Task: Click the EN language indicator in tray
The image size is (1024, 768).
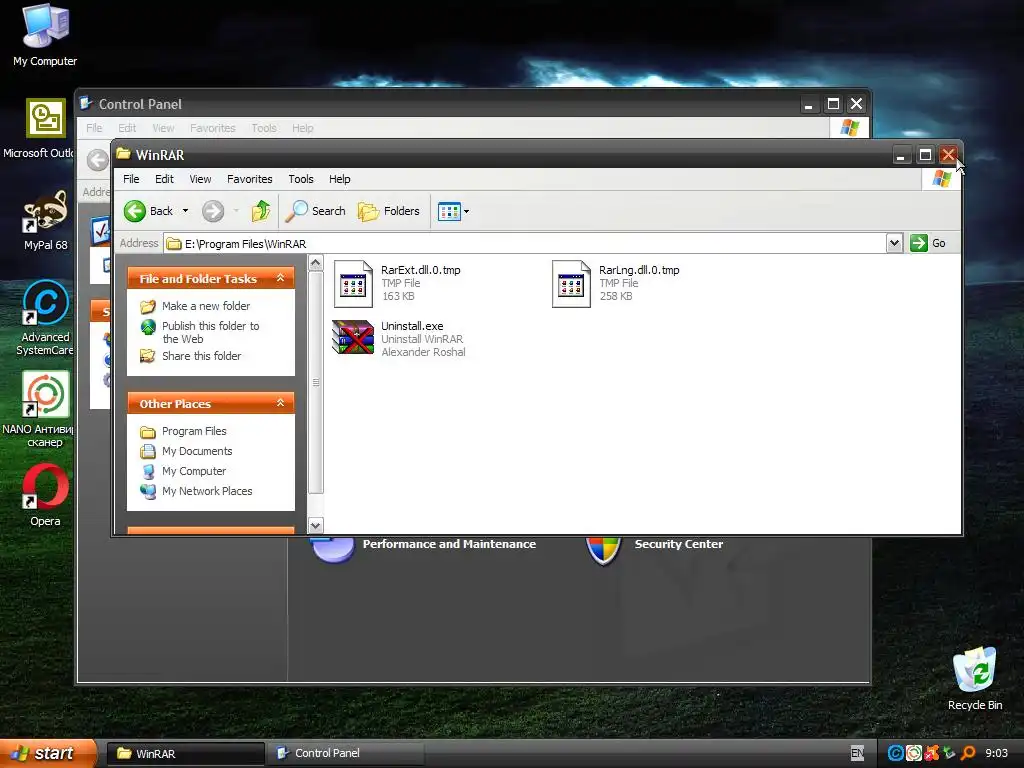Action: tap(857, 754)
